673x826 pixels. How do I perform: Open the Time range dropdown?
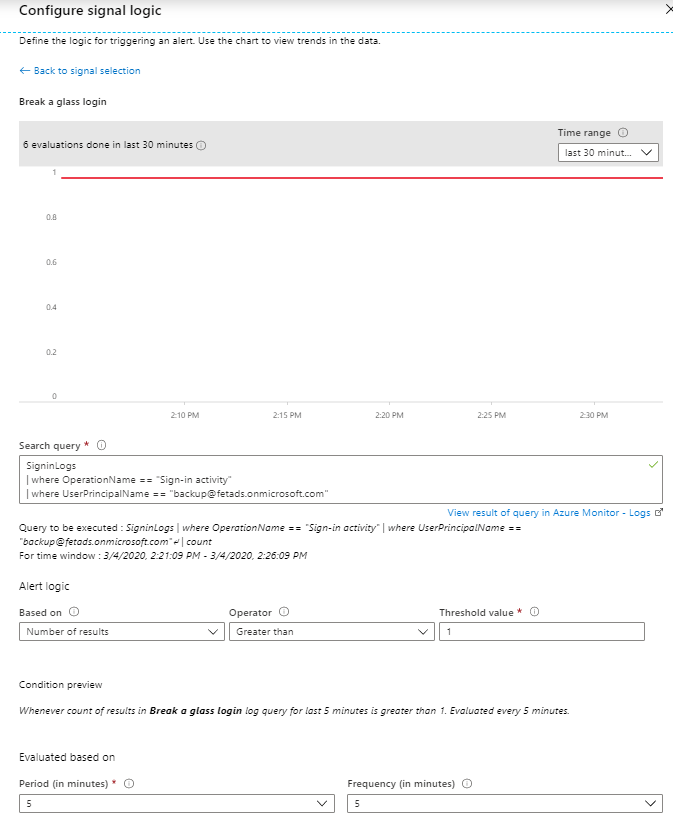click(x=609, y=153)
